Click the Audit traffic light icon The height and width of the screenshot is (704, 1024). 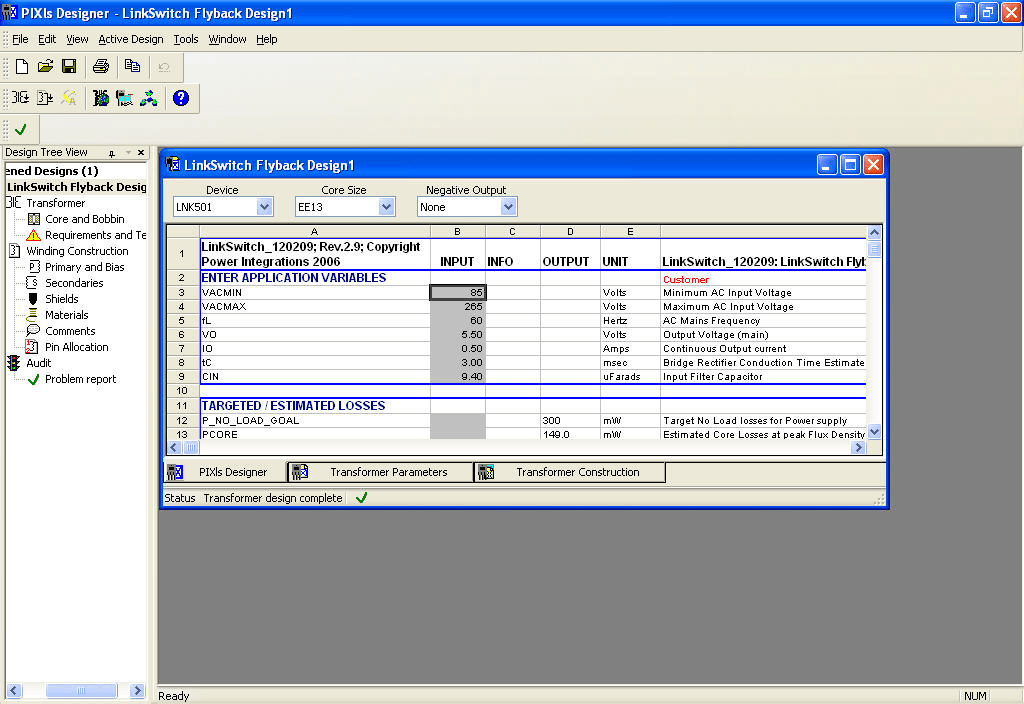(x=14, y=363)
